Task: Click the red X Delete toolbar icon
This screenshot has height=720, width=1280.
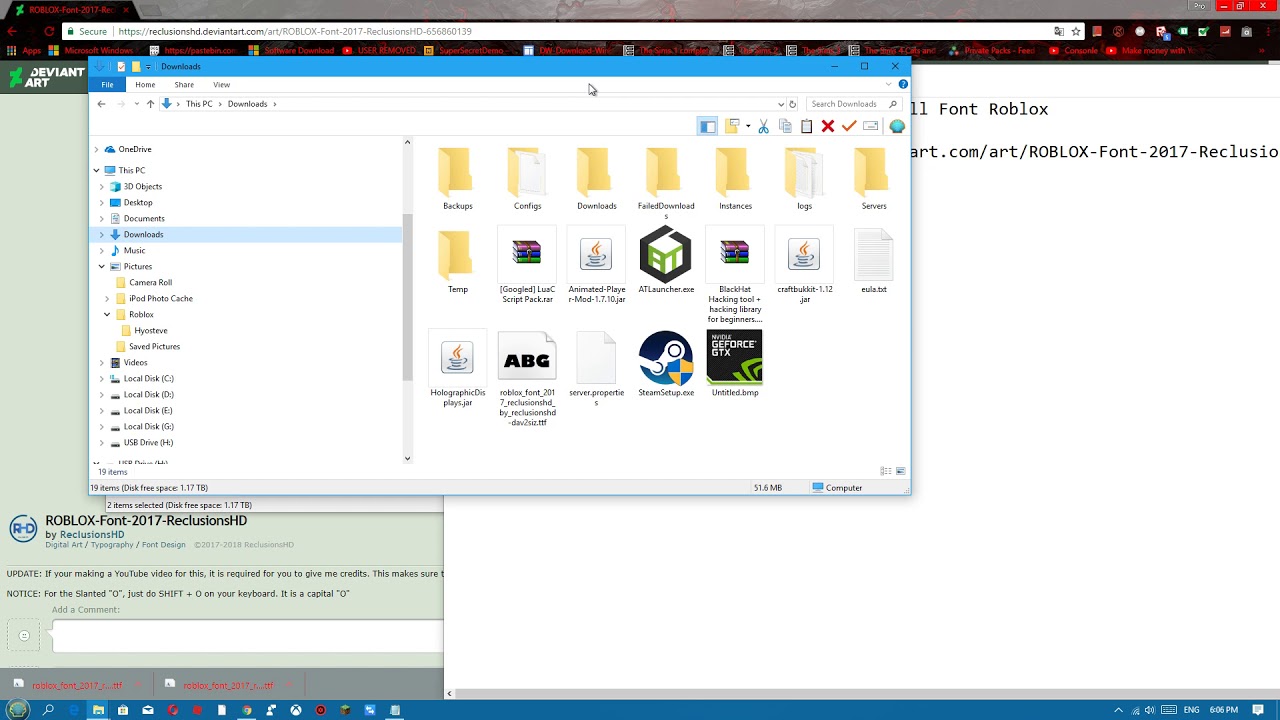Action: (x=828, y=126)
